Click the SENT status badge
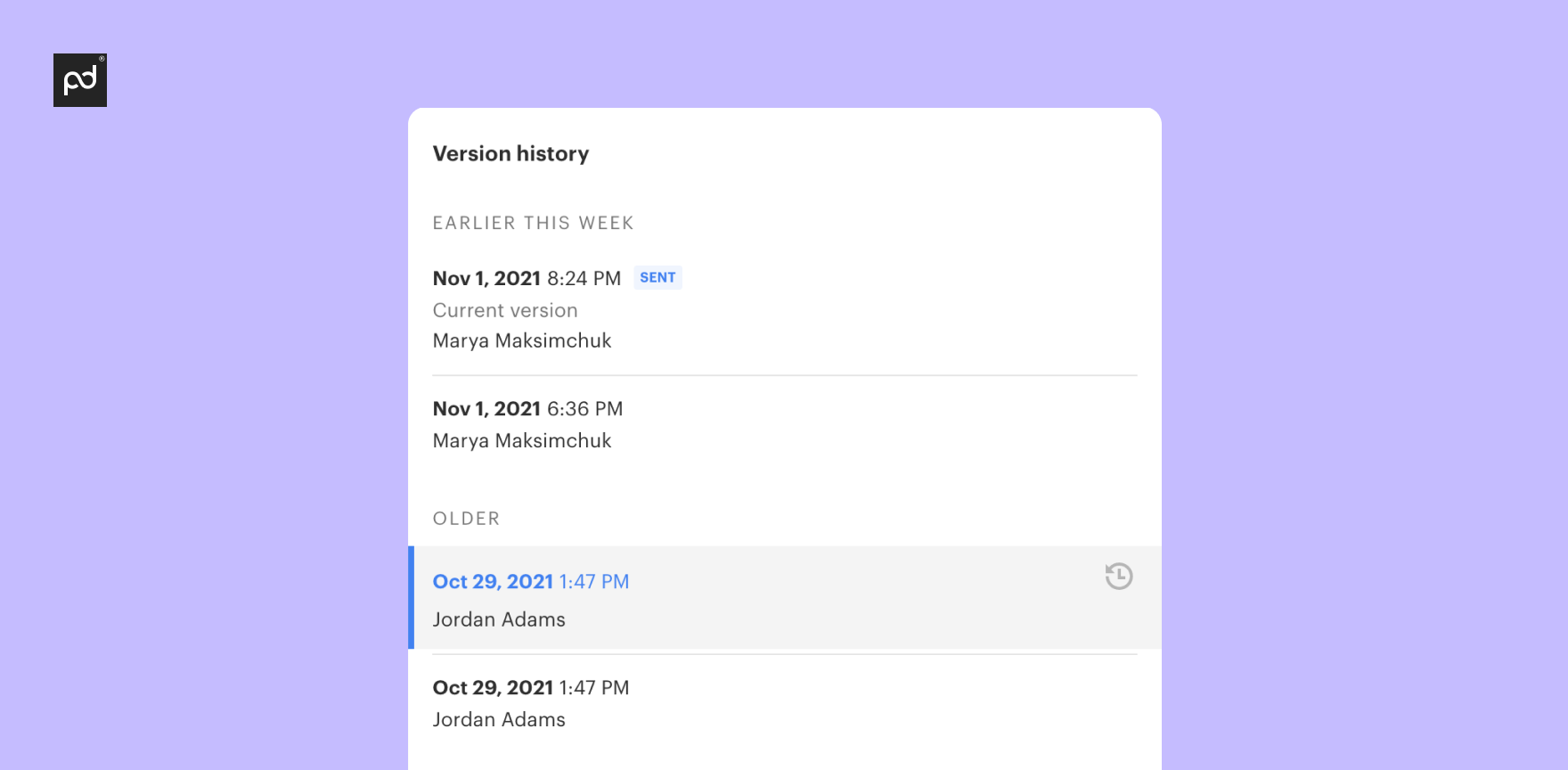Image resolution: width=1568 pixels, height=770 pixels. click(x=657, y=278)
